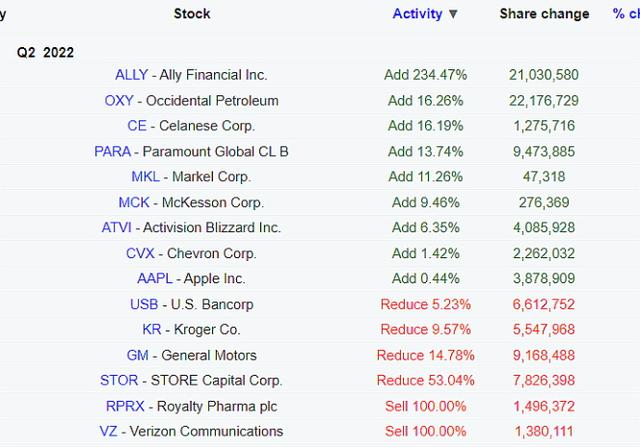The height and width of the screenshot is (447, 640).
Task: Open the CE Celanese Corp. link
Action: coord(137,126)
